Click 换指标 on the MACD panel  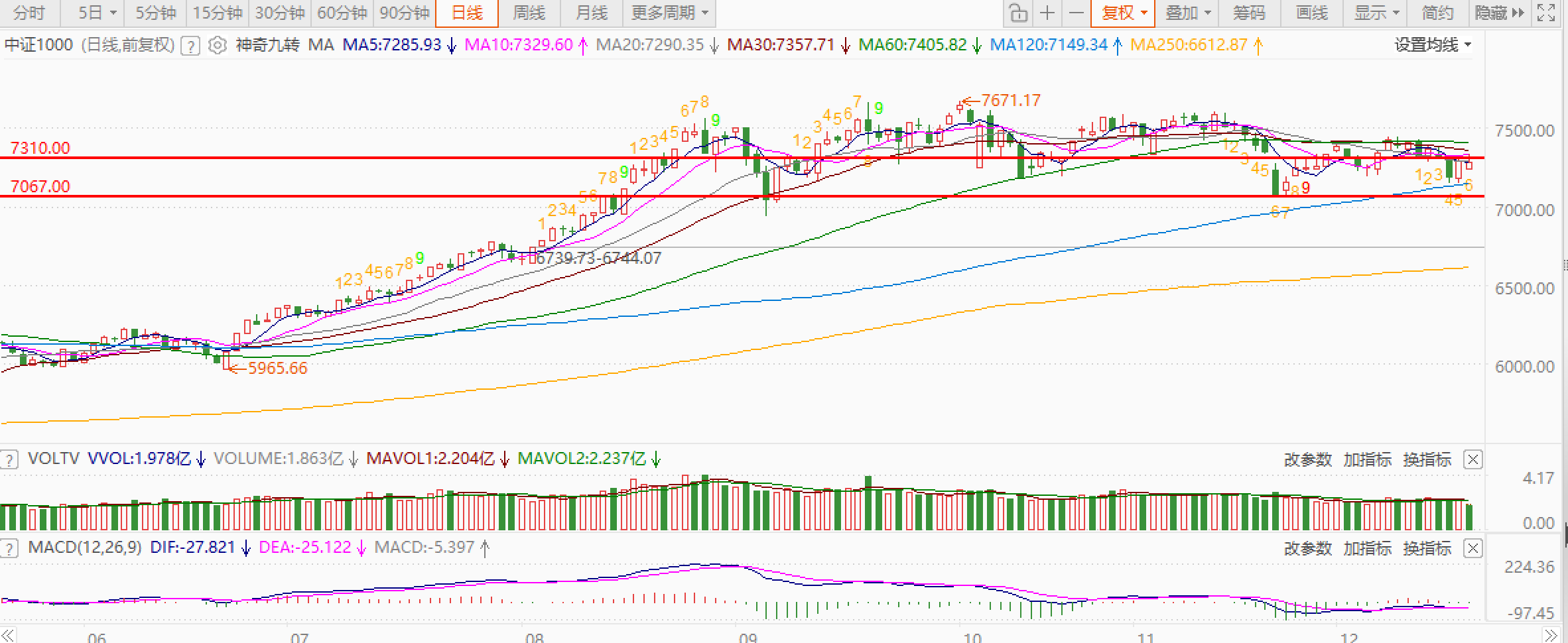(x=1427, y=548)
